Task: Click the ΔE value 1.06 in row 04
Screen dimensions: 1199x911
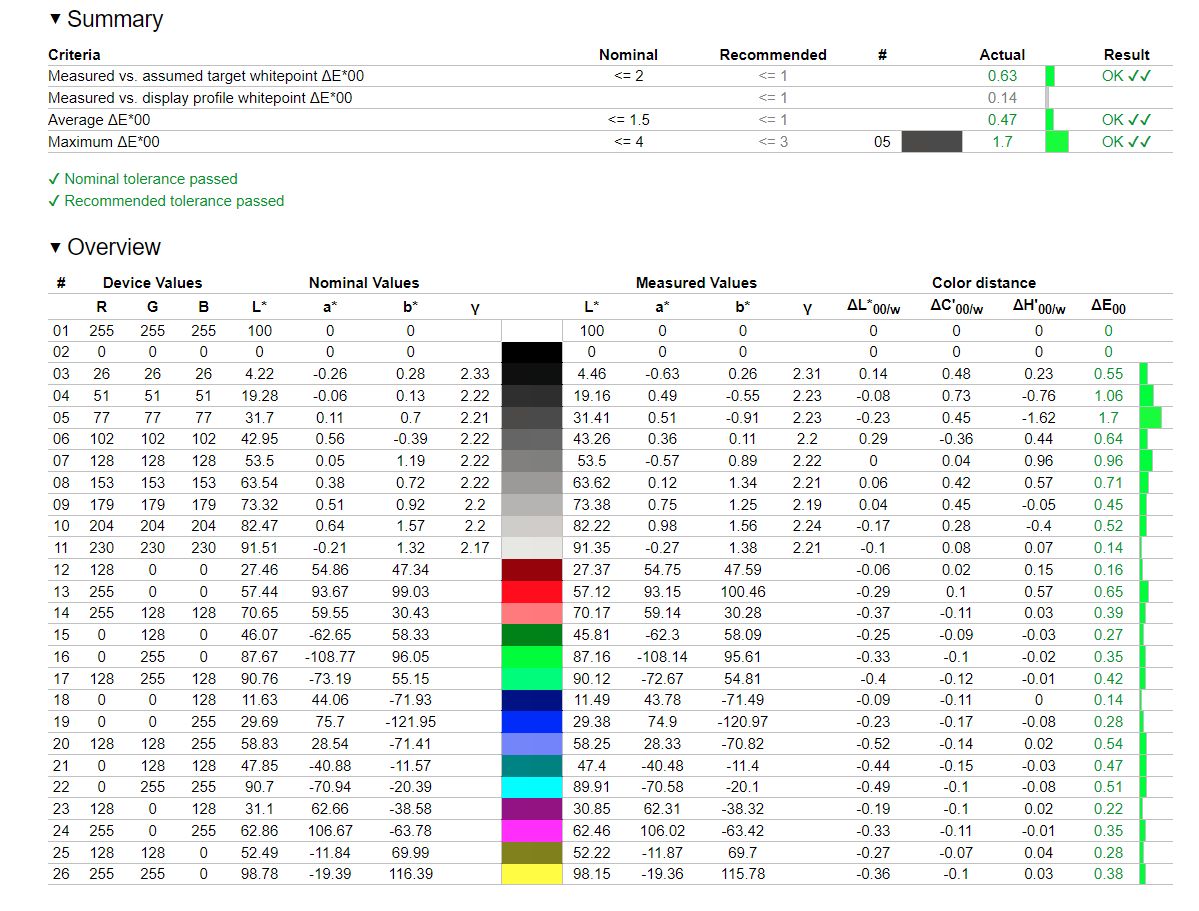Action: click(1108, 395)
